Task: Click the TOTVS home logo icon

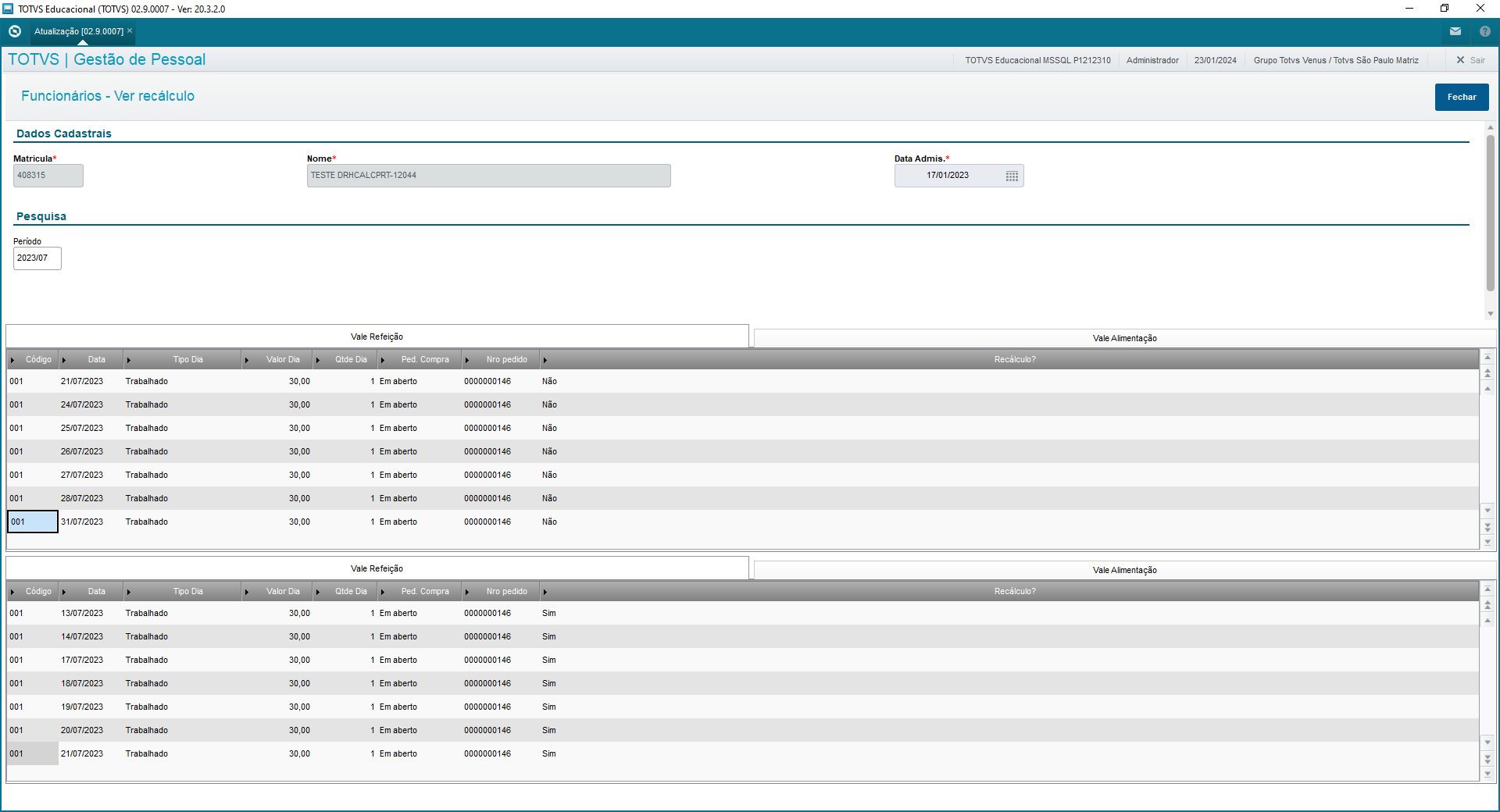Action: click(14, 31)
